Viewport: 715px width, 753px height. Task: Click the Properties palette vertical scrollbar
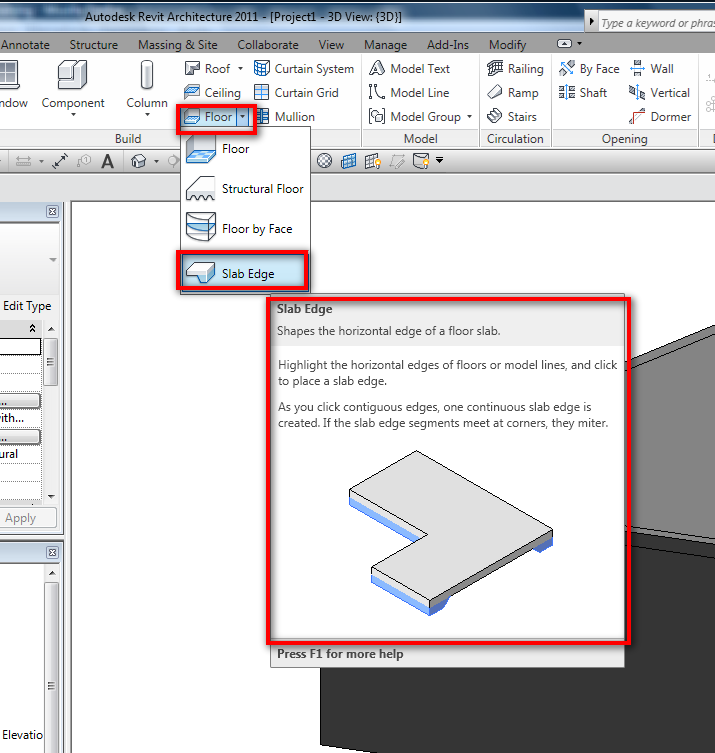(x=51, y=360)
